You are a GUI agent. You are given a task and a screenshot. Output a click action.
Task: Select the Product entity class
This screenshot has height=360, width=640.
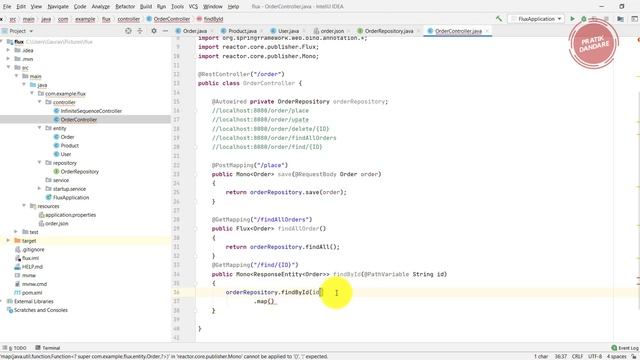pos(69,145)
